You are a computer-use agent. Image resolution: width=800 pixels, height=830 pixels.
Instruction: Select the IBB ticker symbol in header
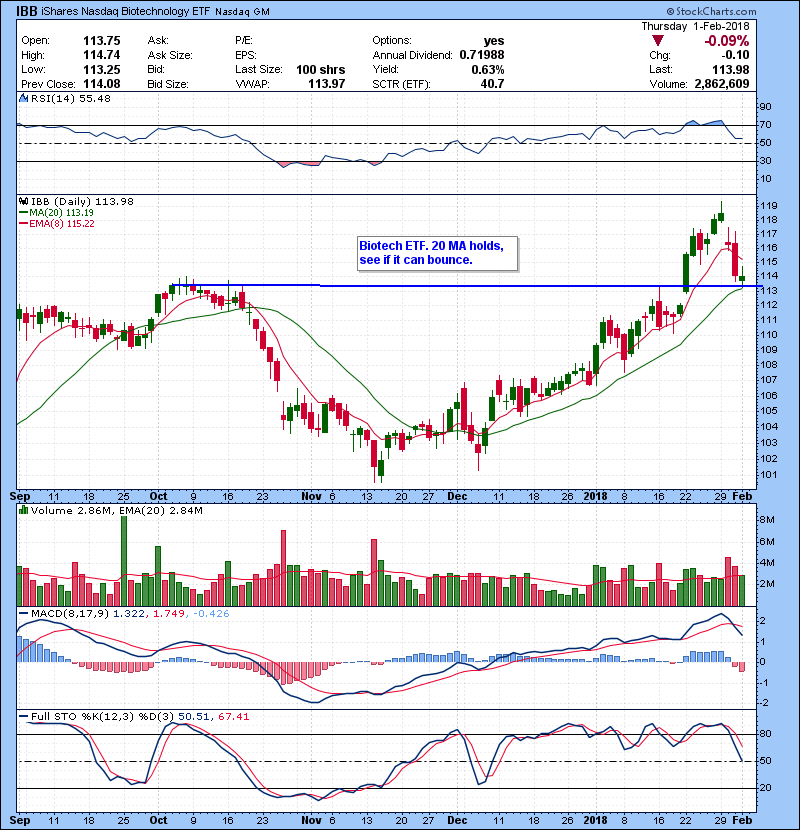click(x=26, y=11)
